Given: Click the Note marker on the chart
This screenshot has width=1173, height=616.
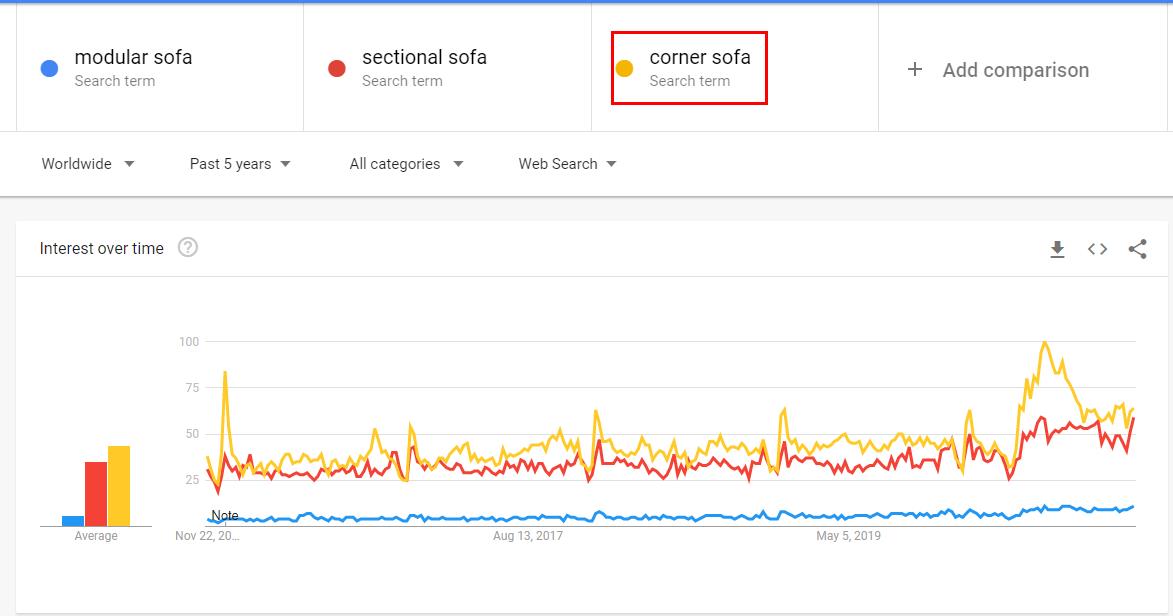Looking at the screenshot, I should pos(224,515).
